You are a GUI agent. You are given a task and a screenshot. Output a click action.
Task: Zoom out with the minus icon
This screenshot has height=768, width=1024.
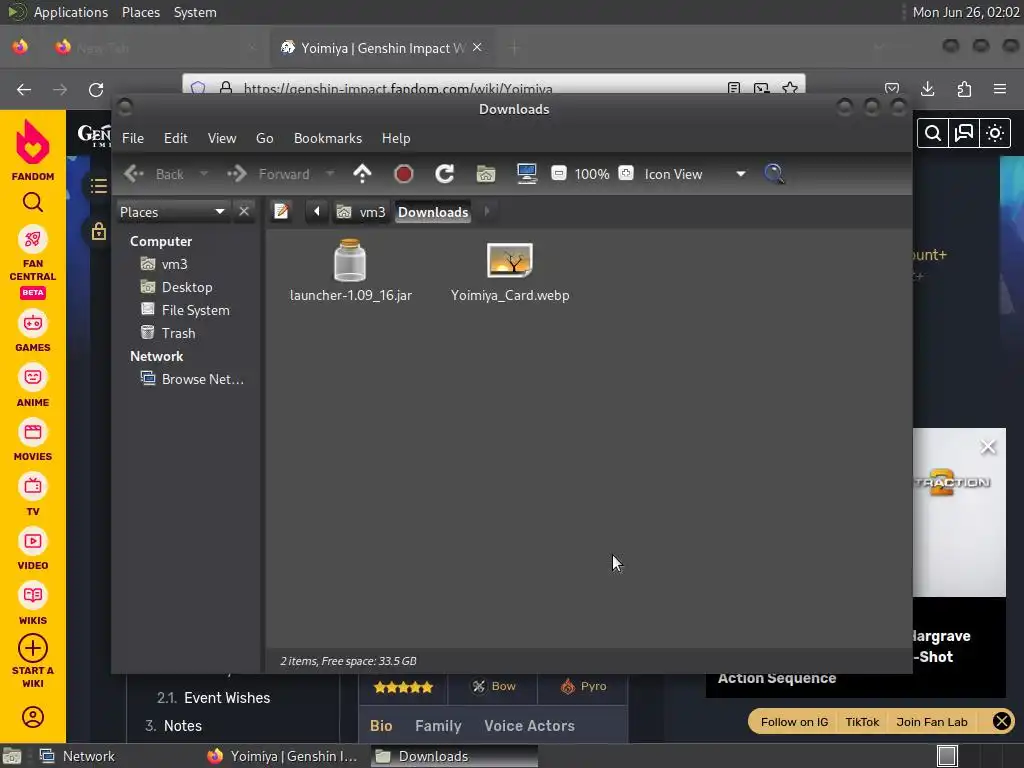click(558, 174)
